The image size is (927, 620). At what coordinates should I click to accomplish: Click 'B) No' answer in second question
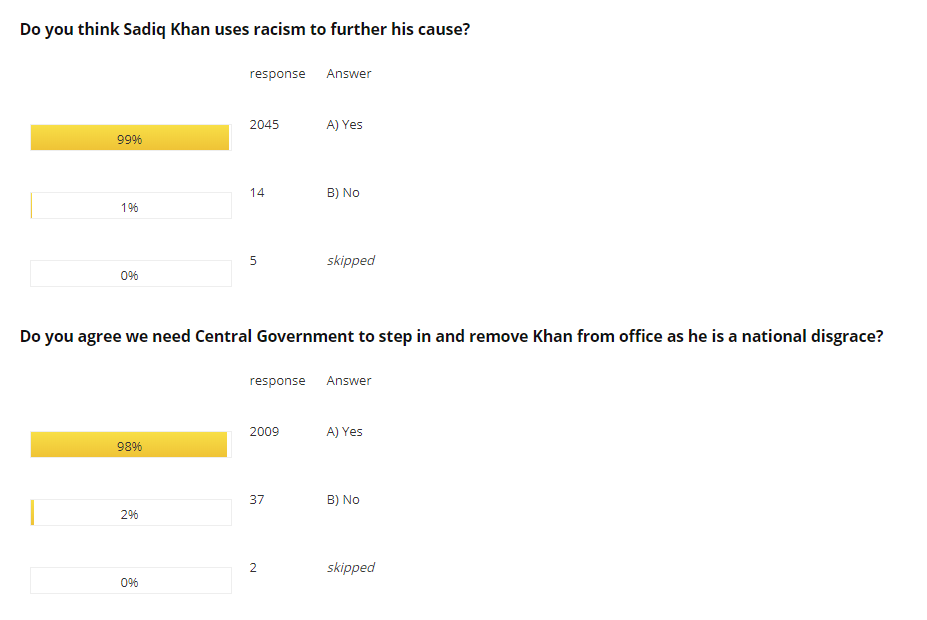pyautogui.click(x=343, y=499)
